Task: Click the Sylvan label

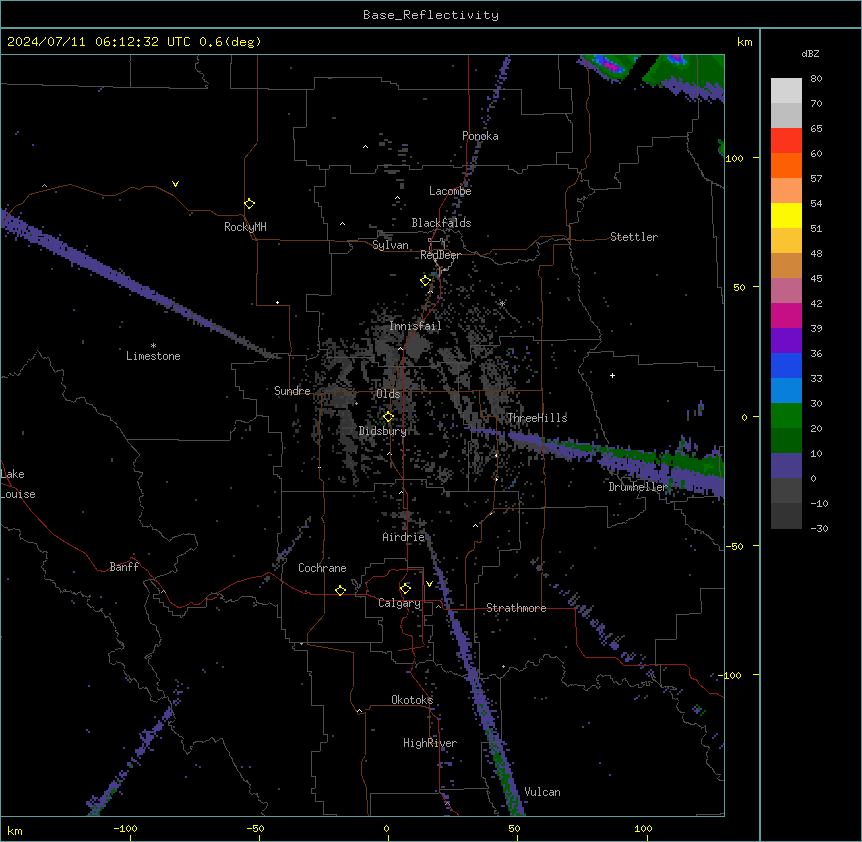Action: 390,245
